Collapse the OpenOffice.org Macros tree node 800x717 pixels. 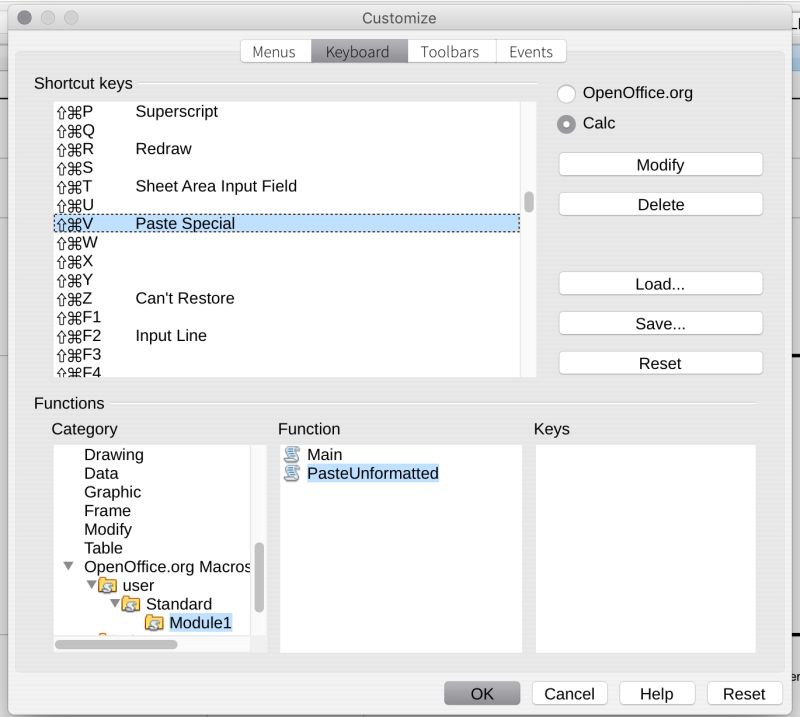point(66,567)
